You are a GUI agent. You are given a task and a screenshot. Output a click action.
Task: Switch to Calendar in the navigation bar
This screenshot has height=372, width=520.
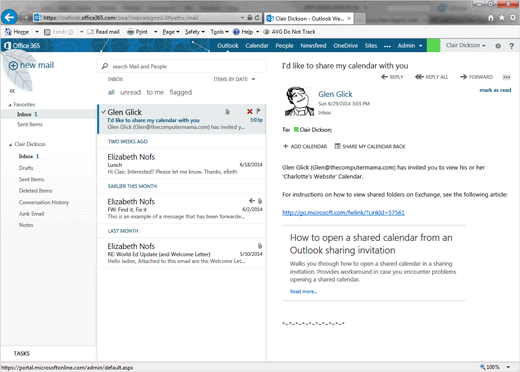(x=257, y=46)
